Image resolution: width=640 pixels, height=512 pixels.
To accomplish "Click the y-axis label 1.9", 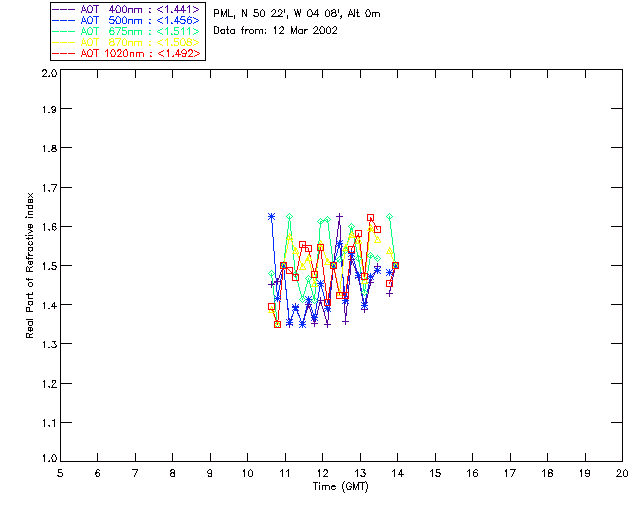I will 49,109.
